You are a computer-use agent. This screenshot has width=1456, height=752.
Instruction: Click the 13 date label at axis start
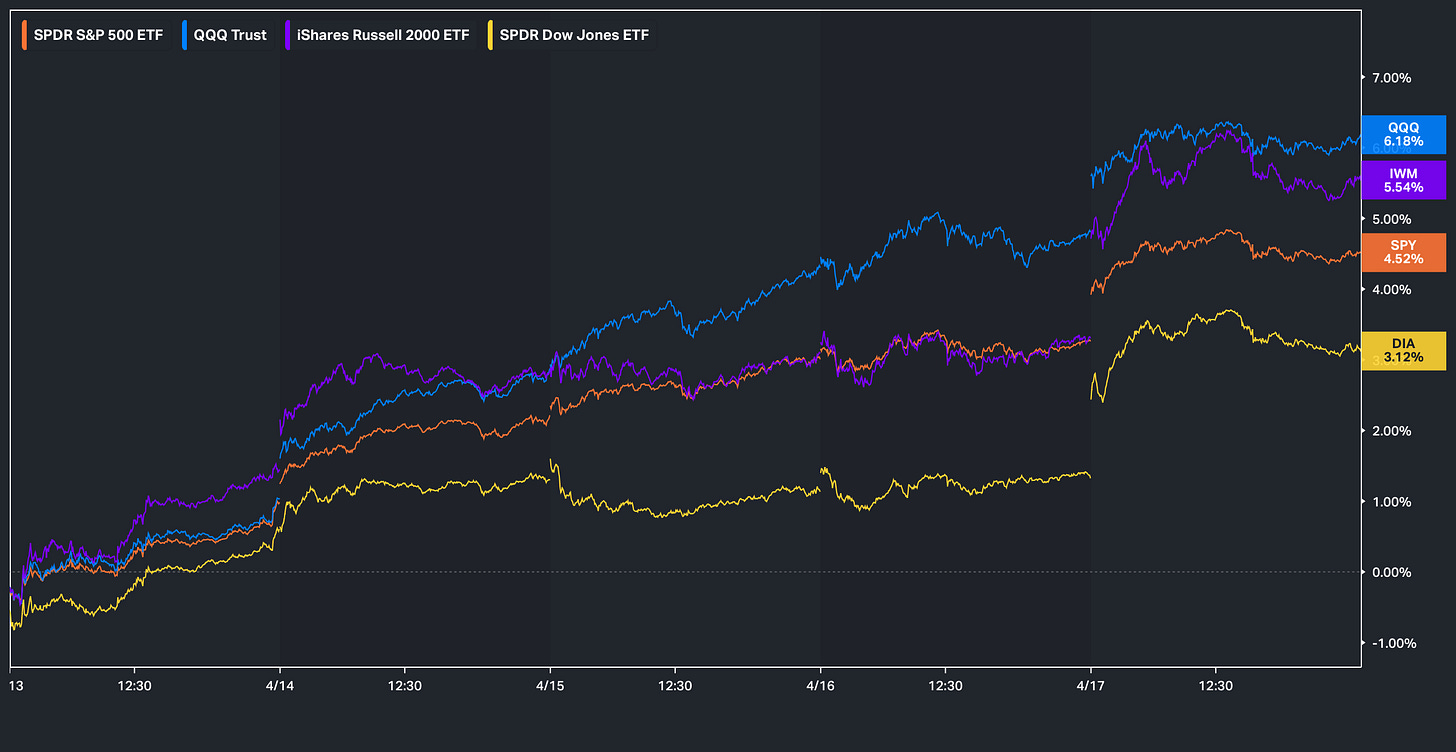point(16,686)
